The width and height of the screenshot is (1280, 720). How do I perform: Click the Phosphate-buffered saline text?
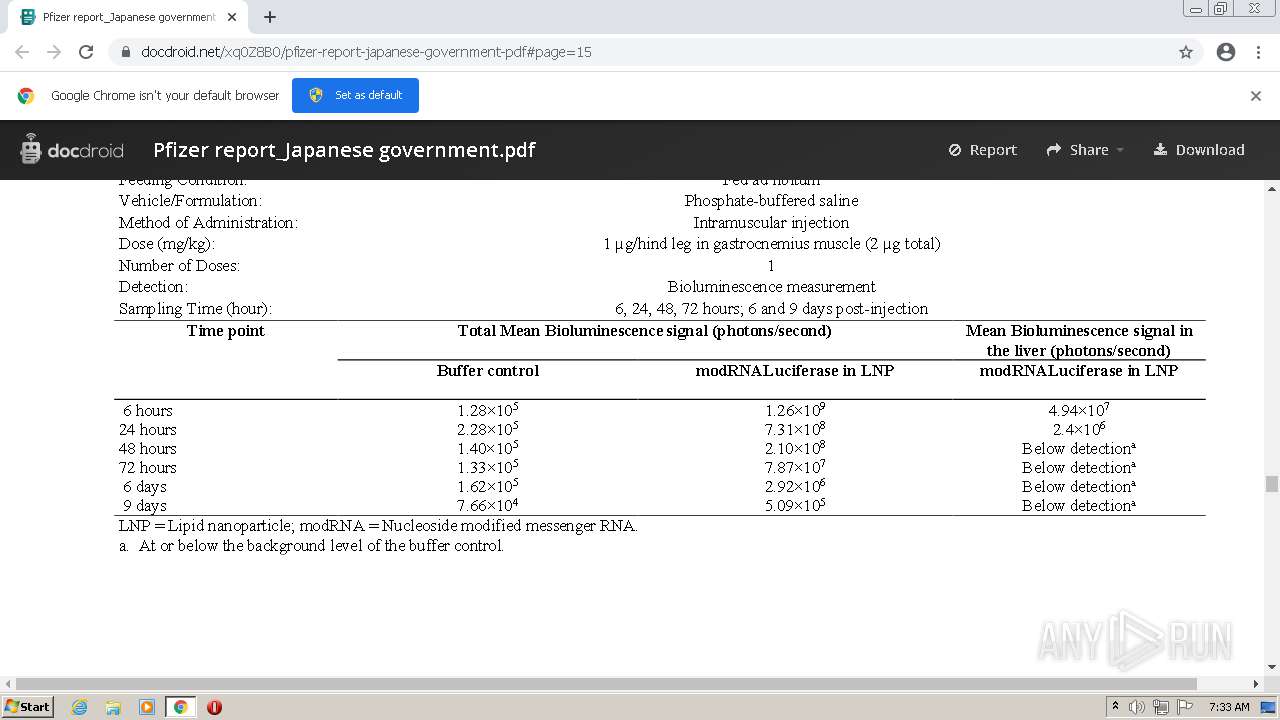[x=771, y=201]
